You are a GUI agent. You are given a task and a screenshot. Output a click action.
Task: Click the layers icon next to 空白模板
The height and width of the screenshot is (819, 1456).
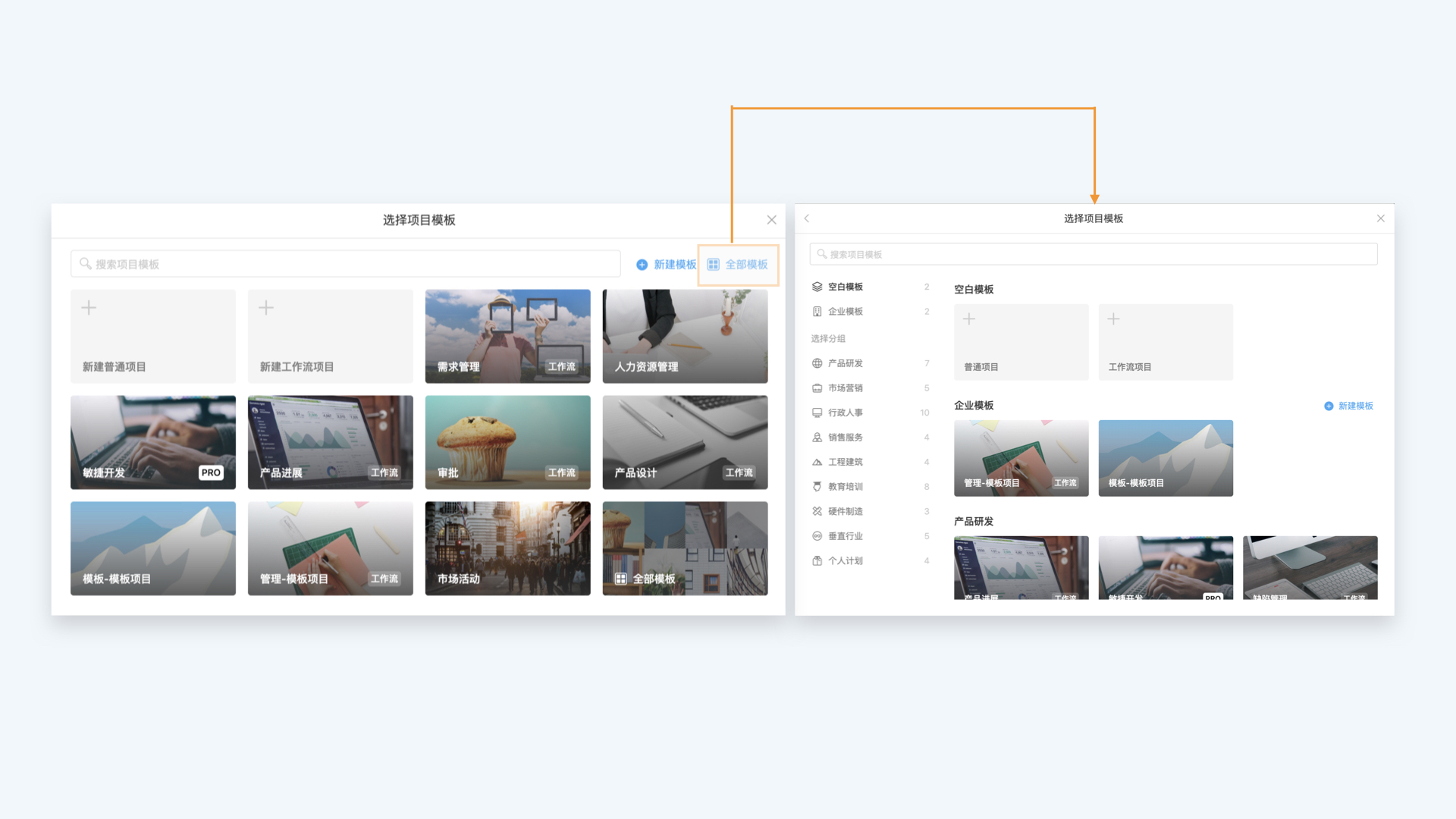817,287
